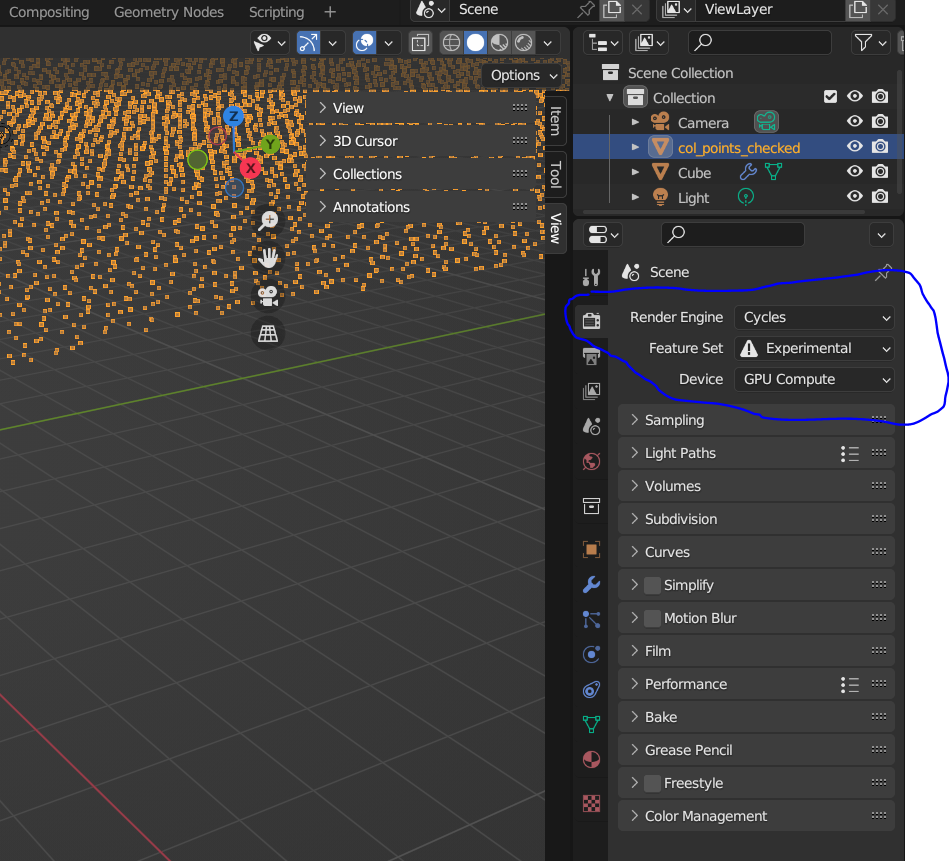Open the Texture properties checker tab
This screenshot has width=949, height=861.
pyautogui.click(x=591, y=803)
